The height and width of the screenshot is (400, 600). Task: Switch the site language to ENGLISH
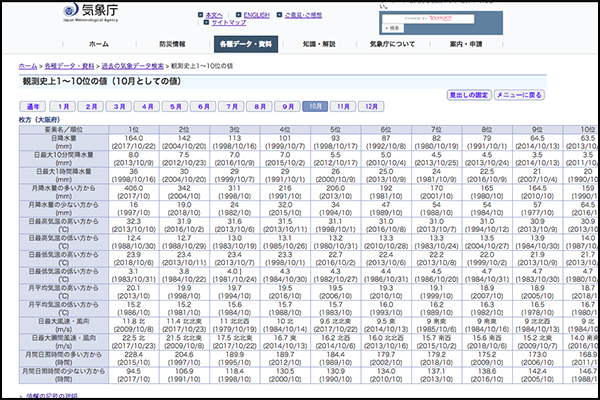256,15
